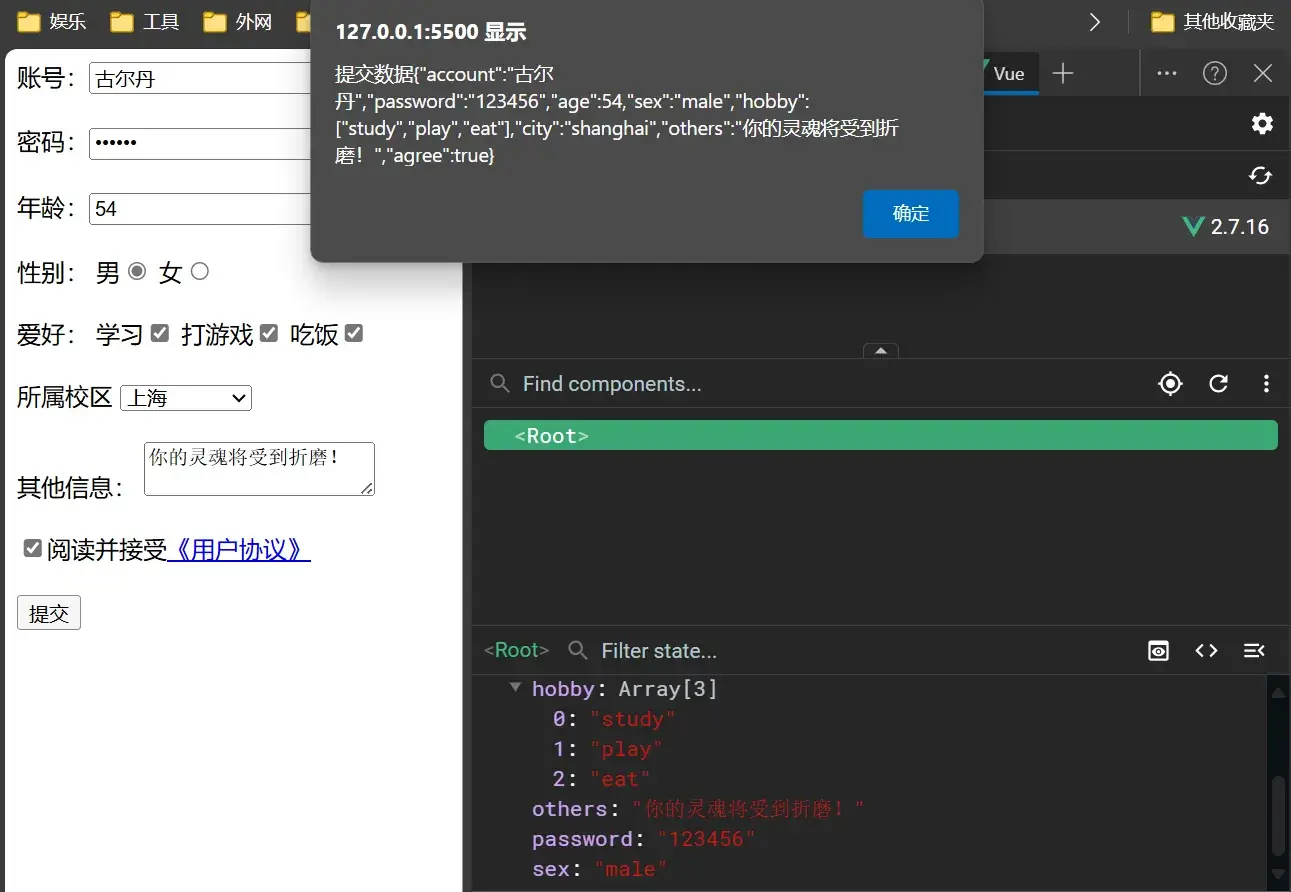Uncheck the 打游戏 hobby checkbox
Viewport: 1291px width, 892px height.
coord(269,334)
